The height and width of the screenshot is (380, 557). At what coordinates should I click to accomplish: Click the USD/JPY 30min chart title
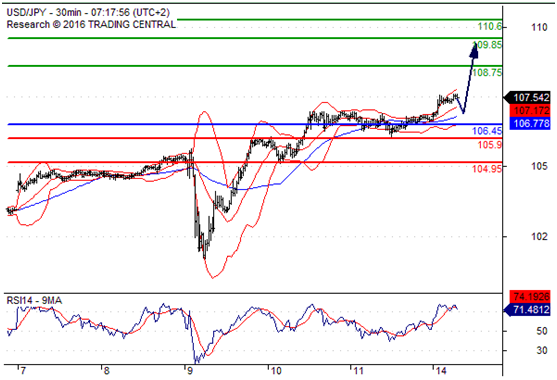tap(88, 12)
